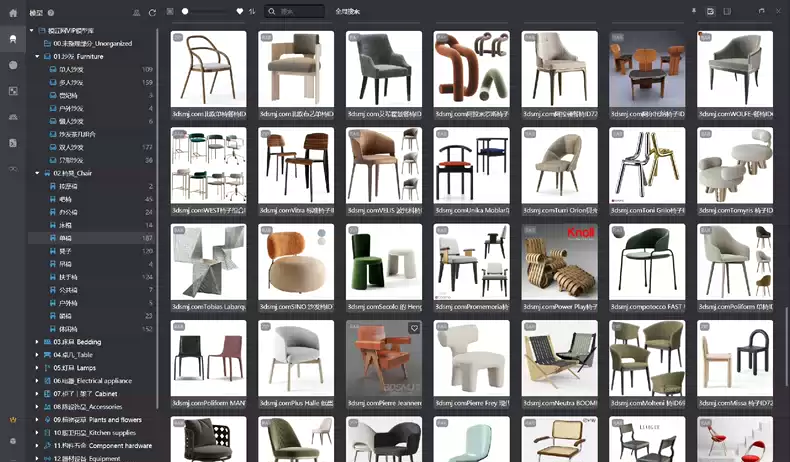
Task: Click the sort order arrows icon
Action: point(252,11)
